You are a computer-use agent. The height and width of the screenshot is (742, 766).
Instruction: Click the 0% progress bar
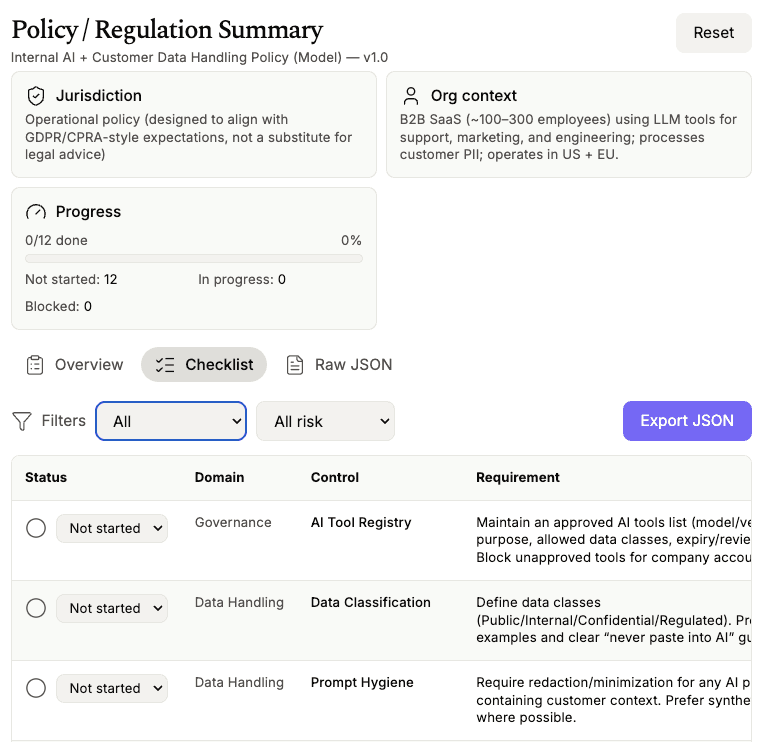194,258
